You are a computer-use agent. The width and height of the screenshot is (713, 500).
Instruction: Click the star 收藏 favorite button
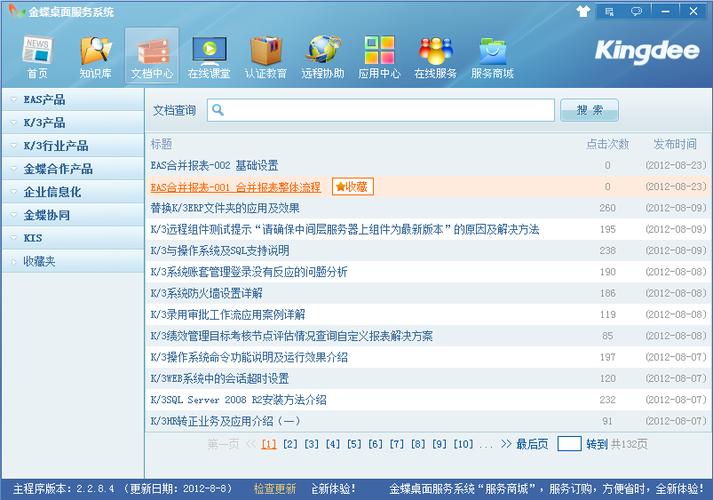352,186
